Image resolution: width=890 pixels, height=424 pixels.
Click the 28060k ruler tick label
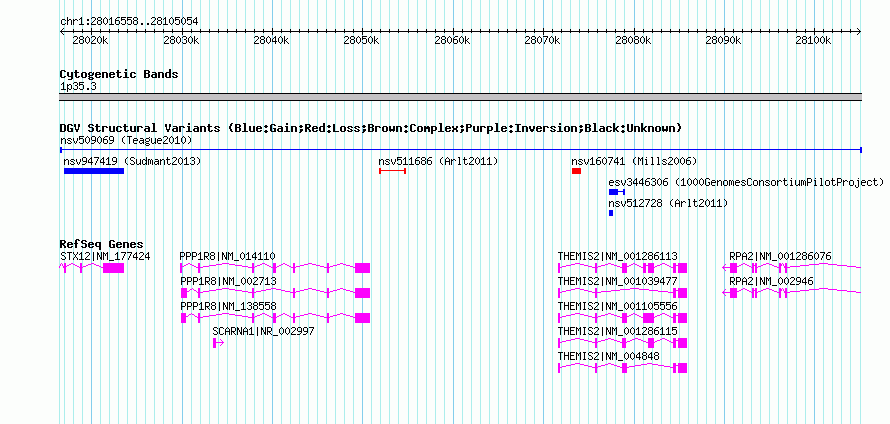tap(452, 41)
